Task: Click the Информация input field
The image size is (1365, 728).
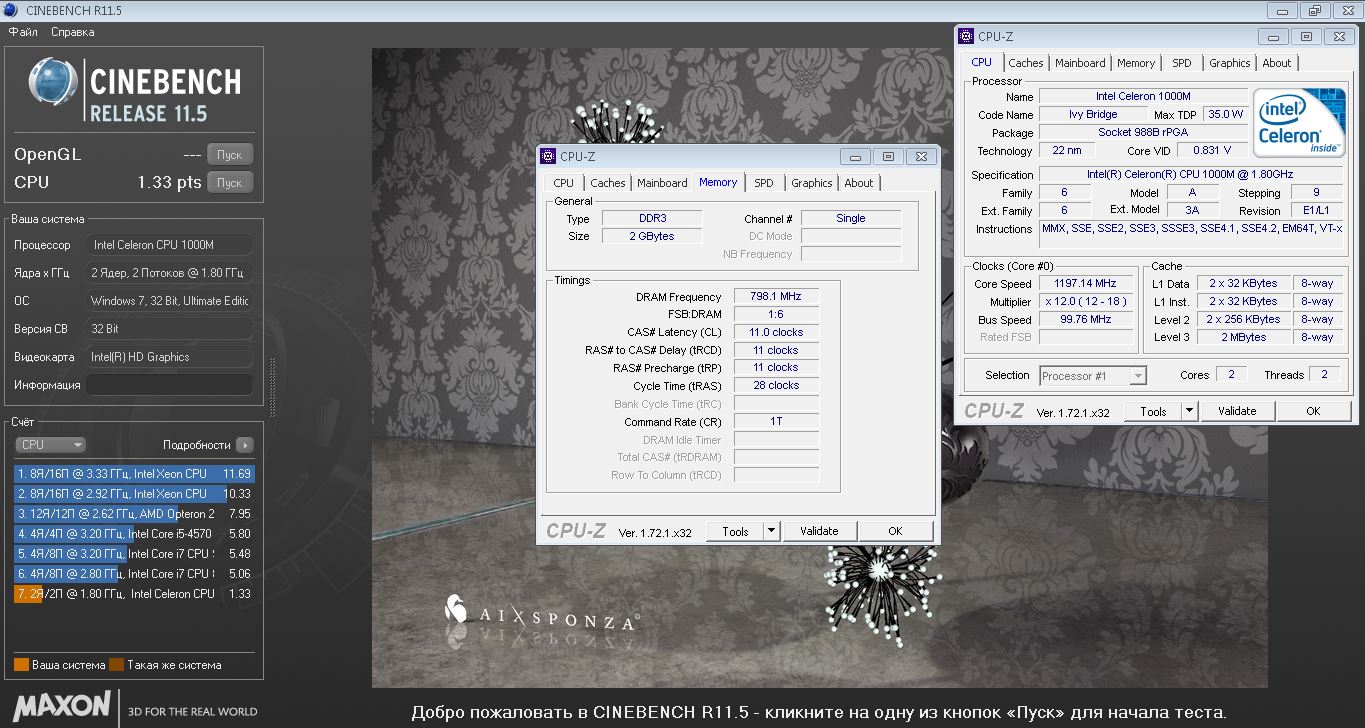Action: (x=169, y=385)
